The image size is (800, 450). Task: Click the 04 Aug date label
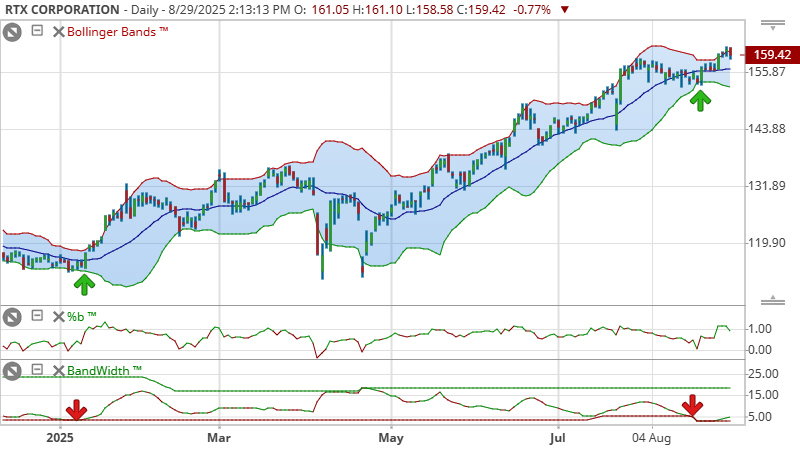[651, 438]
